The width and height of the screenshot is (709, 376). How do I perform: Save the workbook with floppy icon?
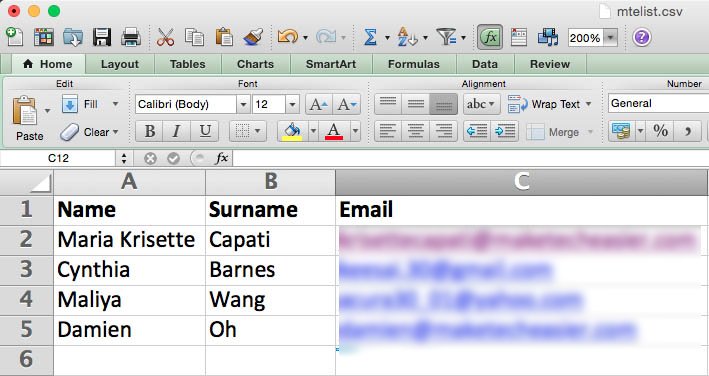[102, 37]
